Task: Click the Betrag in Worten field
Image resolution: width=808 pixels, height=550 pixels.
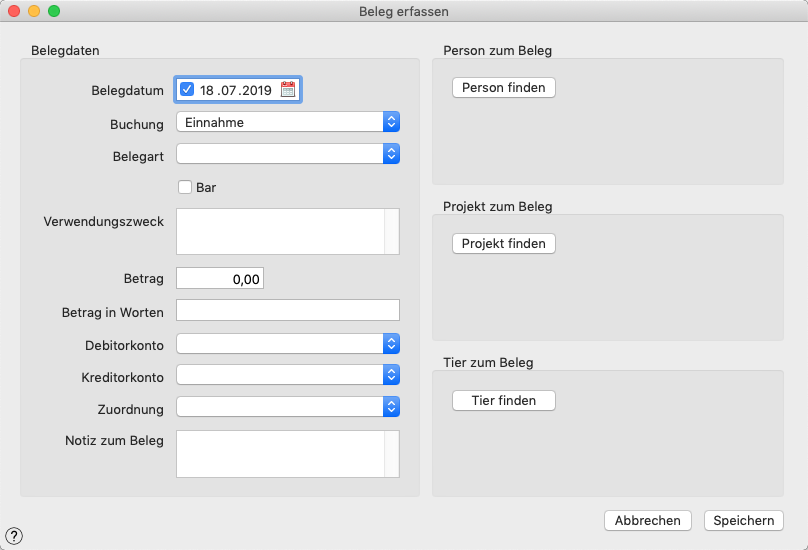Action: coord(288,310)
